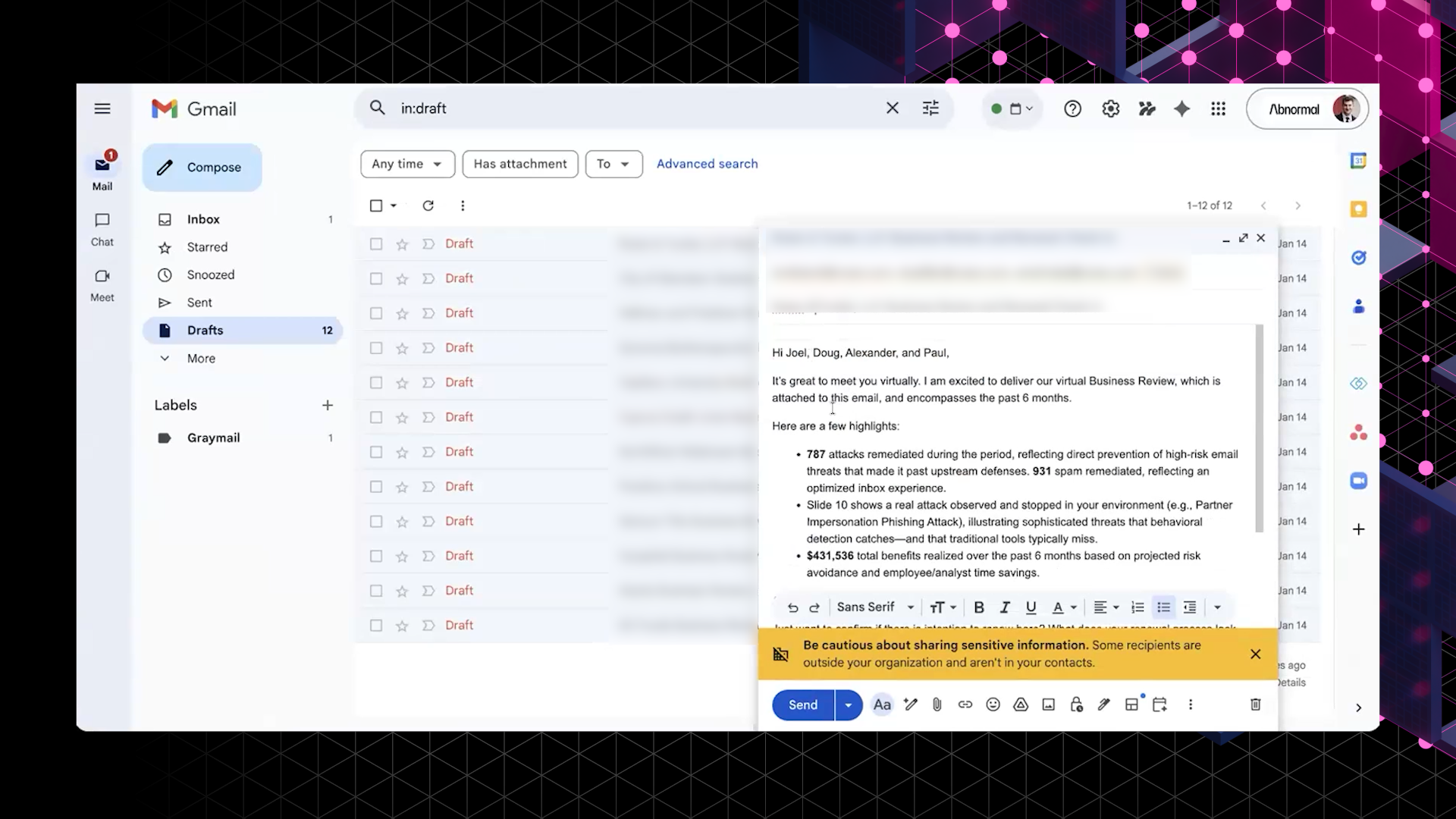Discard draft trash icon

point(1255,704)
